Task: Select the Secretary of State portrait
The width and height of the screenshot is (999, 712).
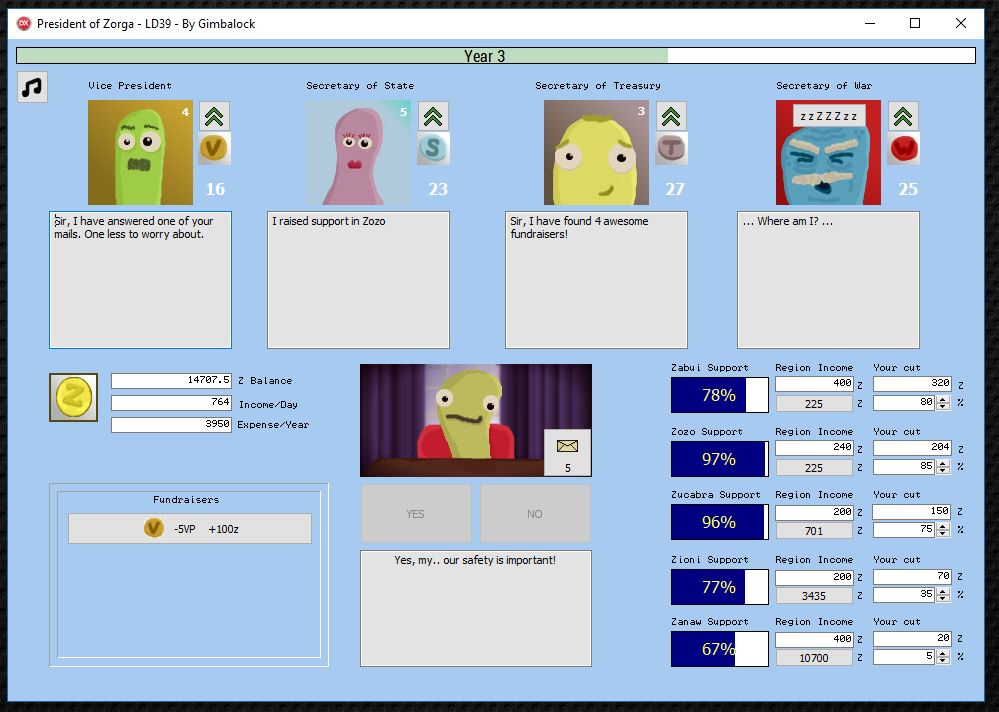Action: (x=359, y=152)
